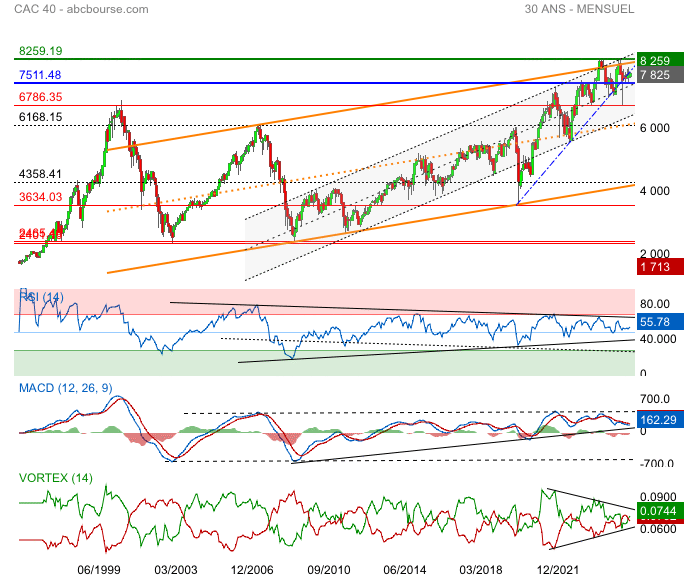Click the 700.0 MACD axis label
Screen dimensions: 684x580
(x=654, y=399)
